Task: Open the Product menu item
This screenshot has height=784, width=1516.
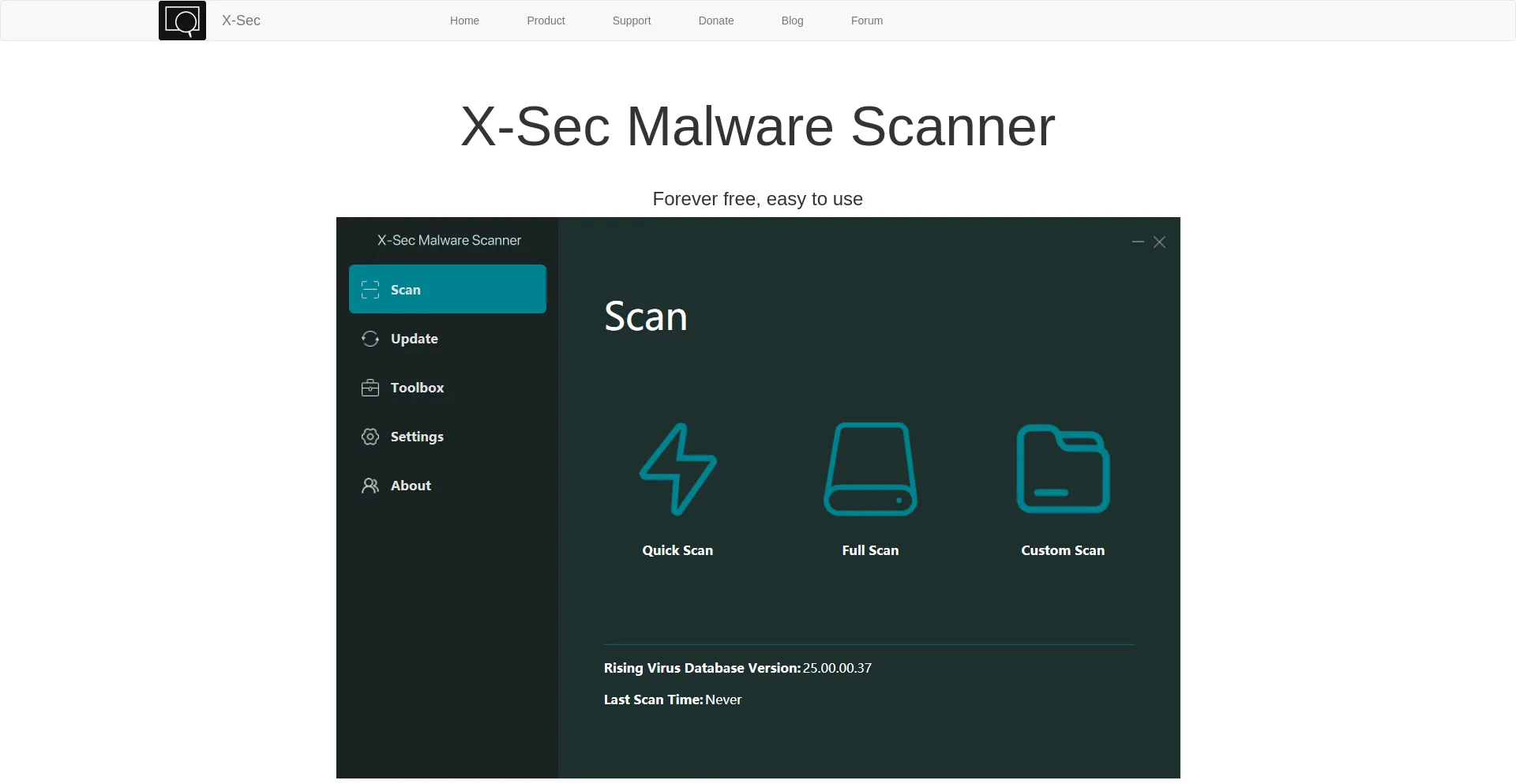Action: (x=546, y=21)
